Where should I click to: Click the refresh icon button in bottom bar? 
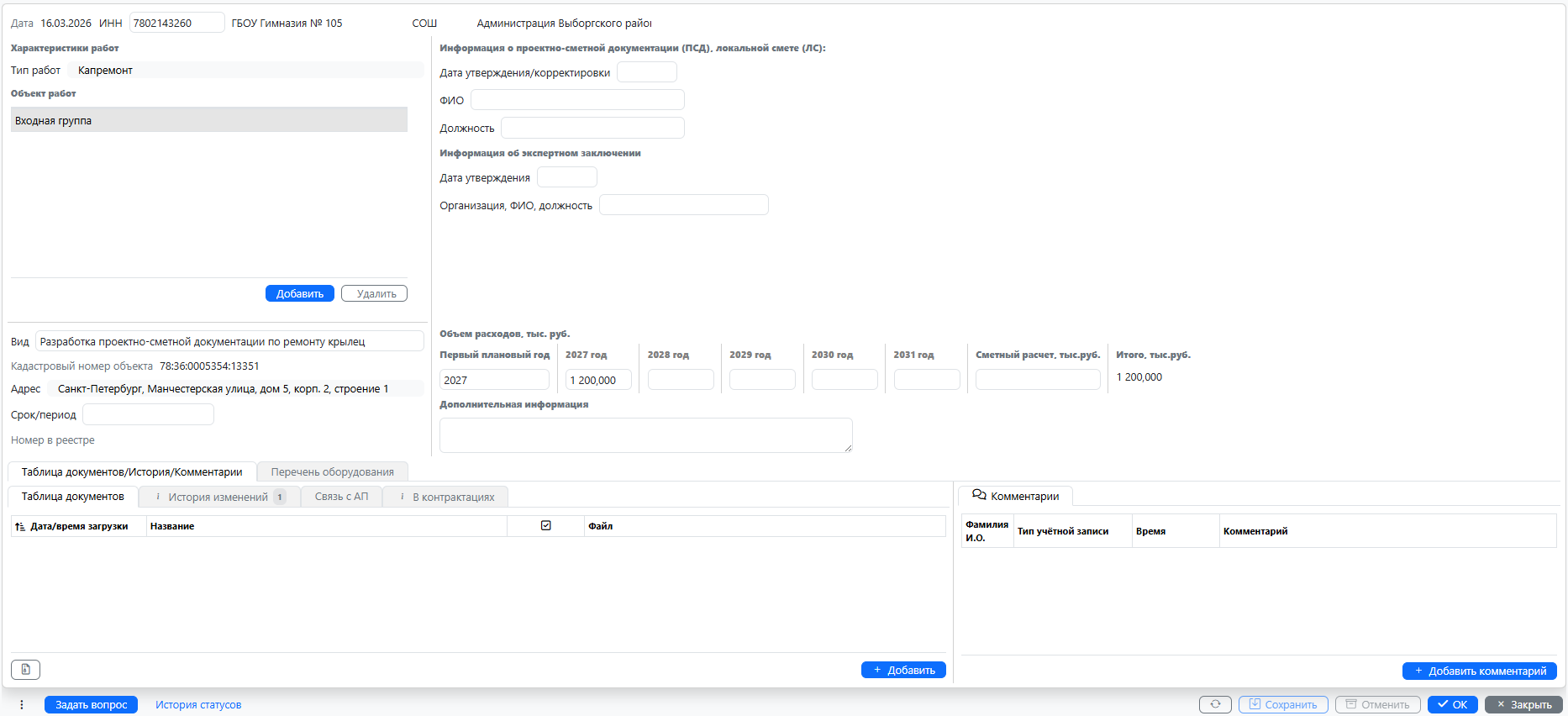[1214, 704]
